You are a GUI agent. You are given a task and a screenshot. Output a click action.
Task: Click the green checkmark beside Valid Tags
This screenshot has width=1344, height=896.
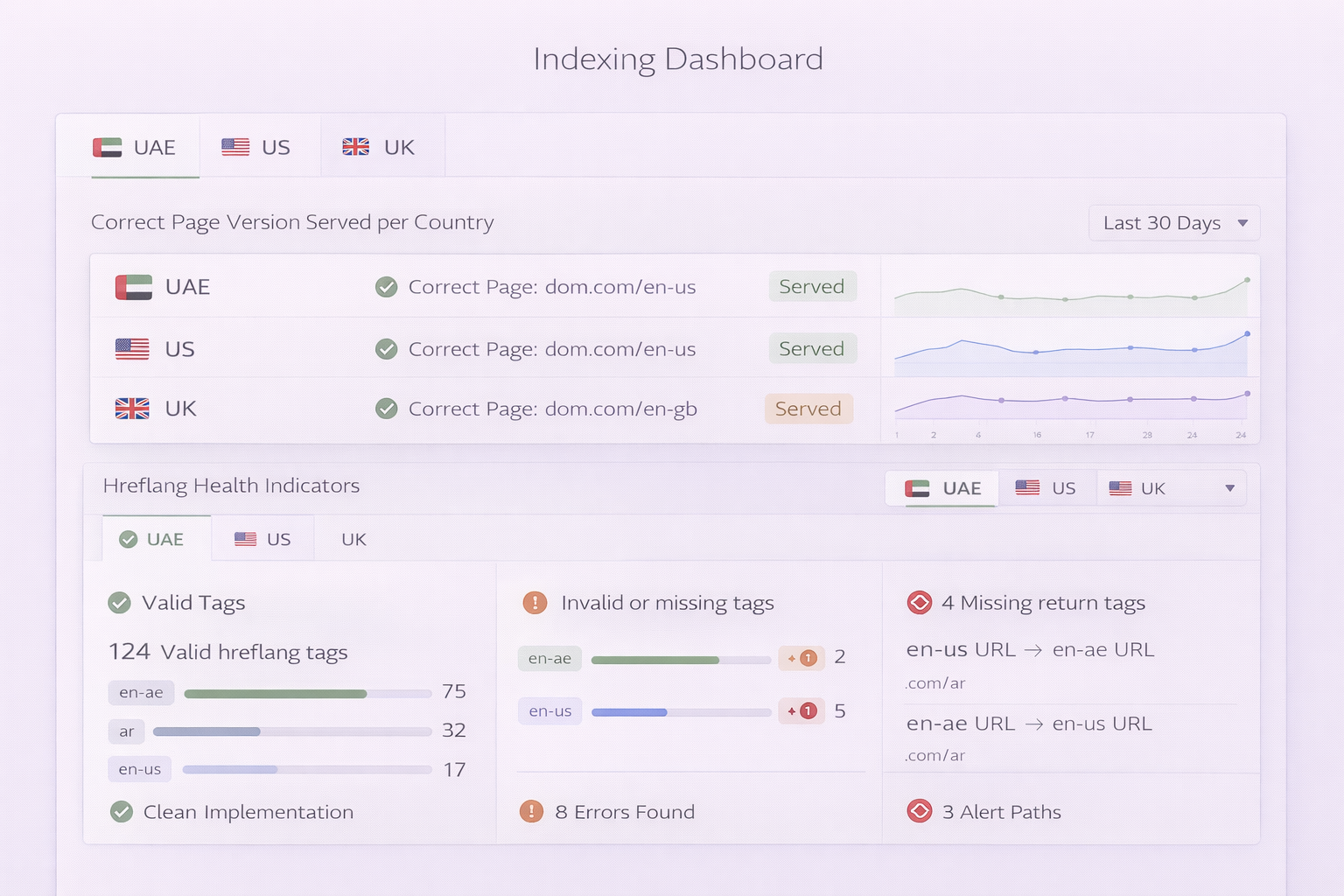[120, 602]
